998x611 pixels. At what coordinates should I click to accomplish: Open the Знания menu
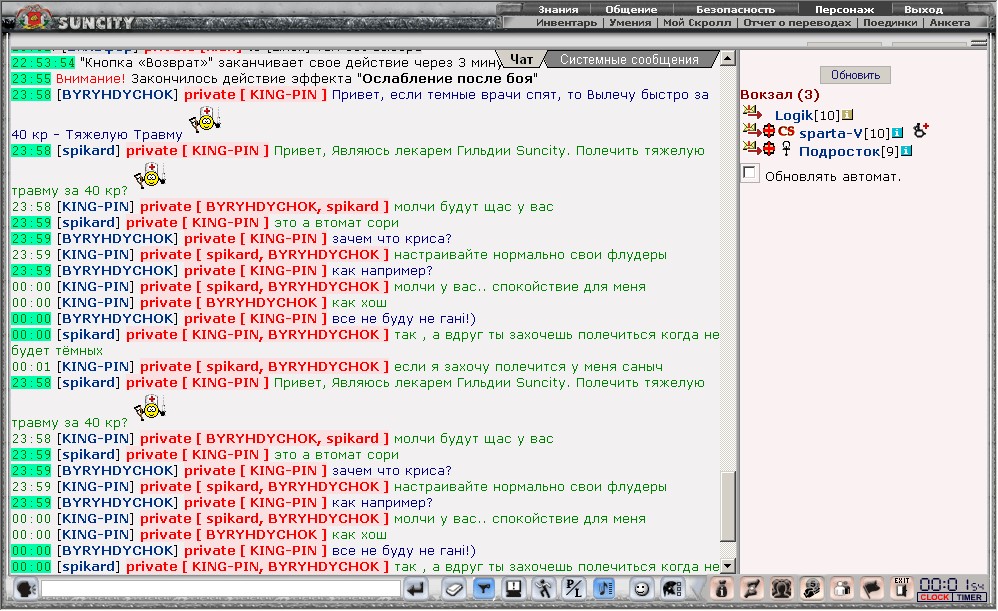pos(558,10)
